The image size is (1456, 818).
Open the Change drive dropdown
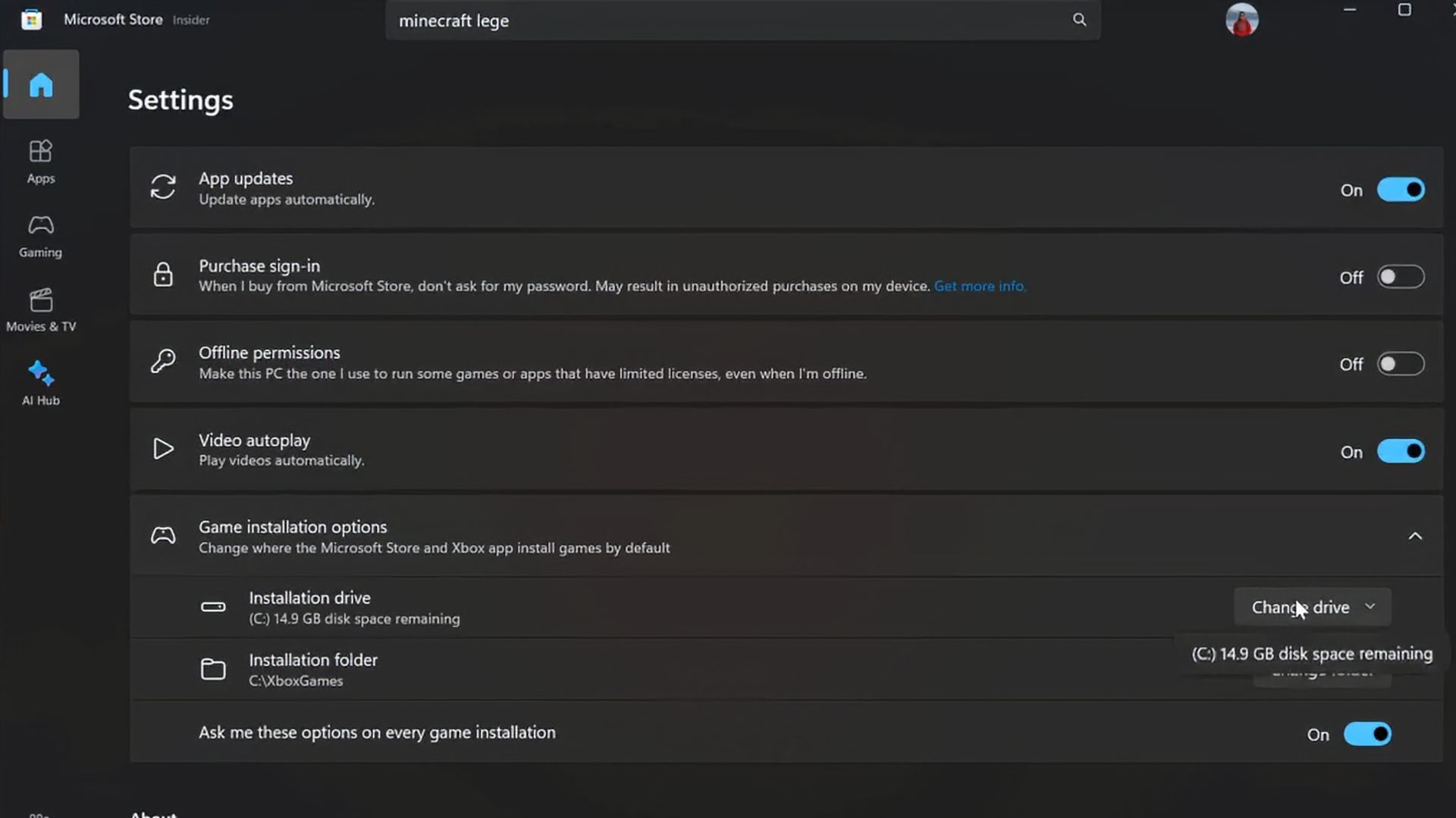1312,606
